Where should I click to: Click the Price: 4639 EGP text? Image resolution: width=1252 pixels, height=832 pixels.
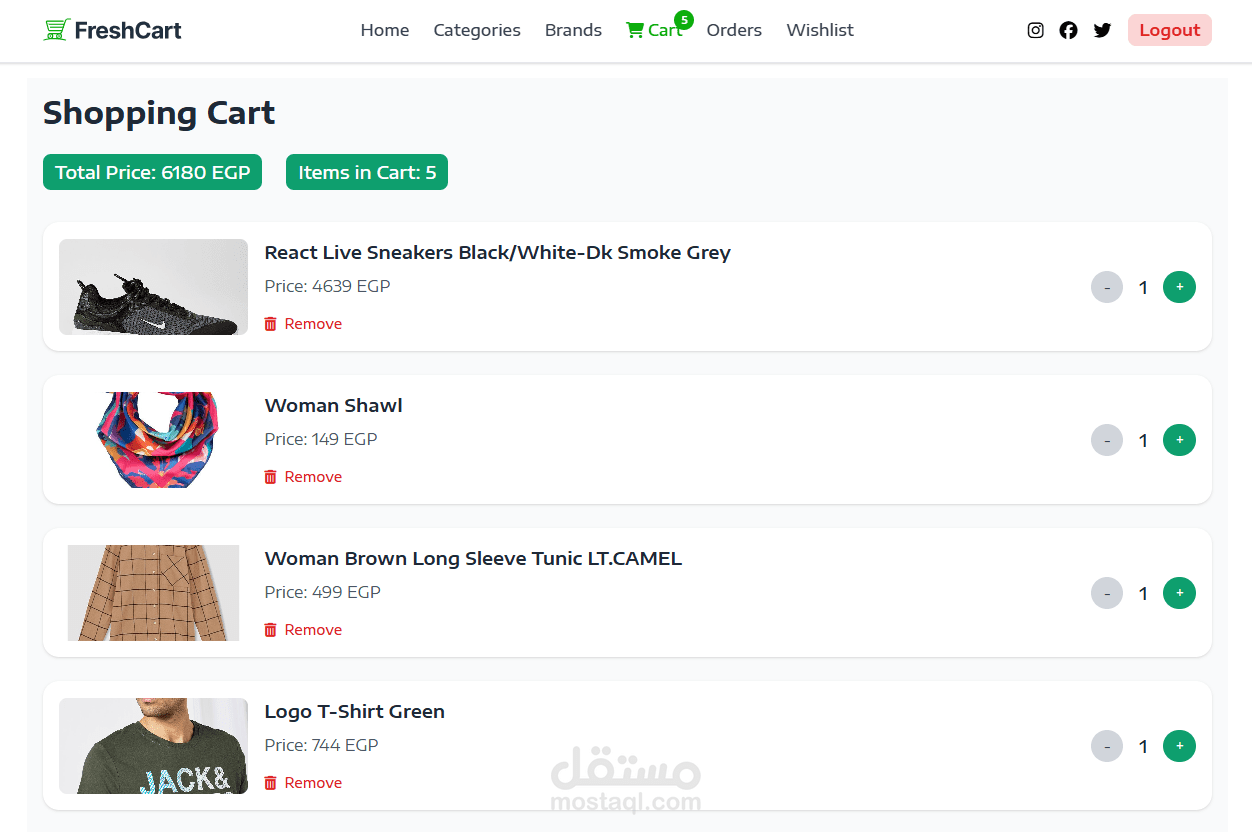point(327,286)
